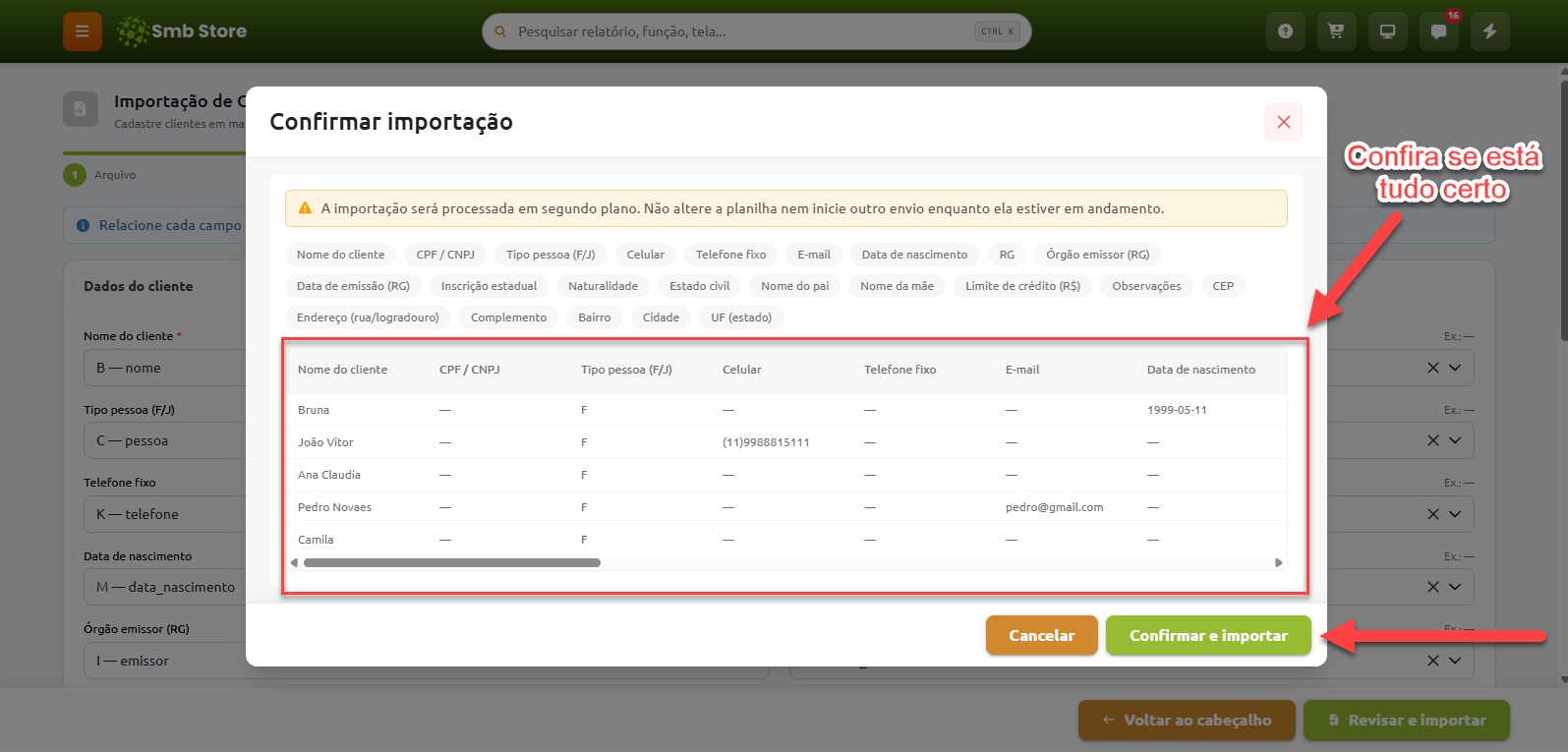Click the pedro@gmail.com email cell

point(1054,507)
